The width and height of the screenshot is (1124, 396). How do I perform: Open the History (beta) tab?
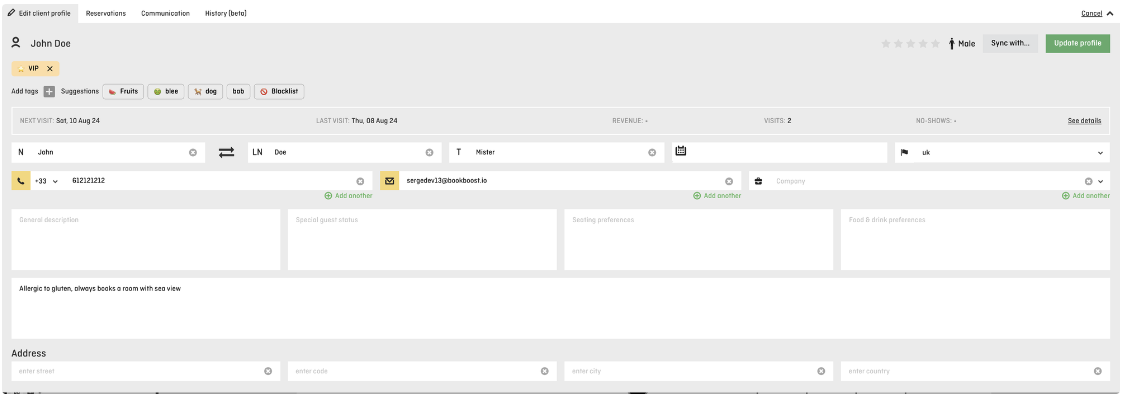pyautogui.click(x=226, y=14)
